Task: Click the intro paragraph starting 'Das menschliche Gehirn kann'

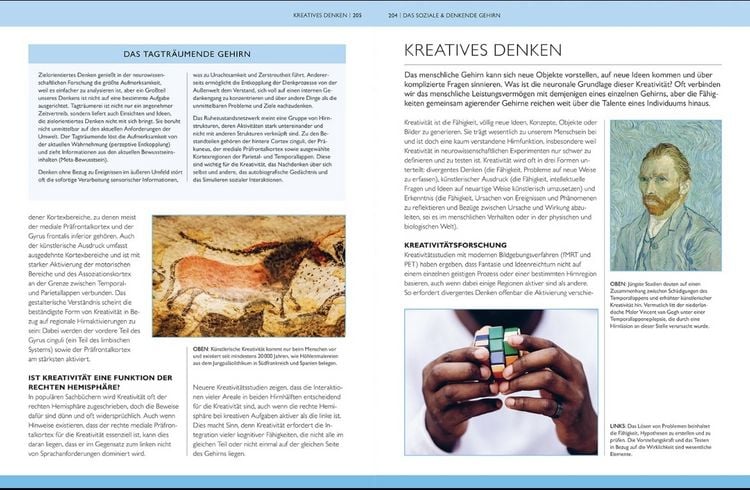Action: pyautogui.click(x=562, y=89)
